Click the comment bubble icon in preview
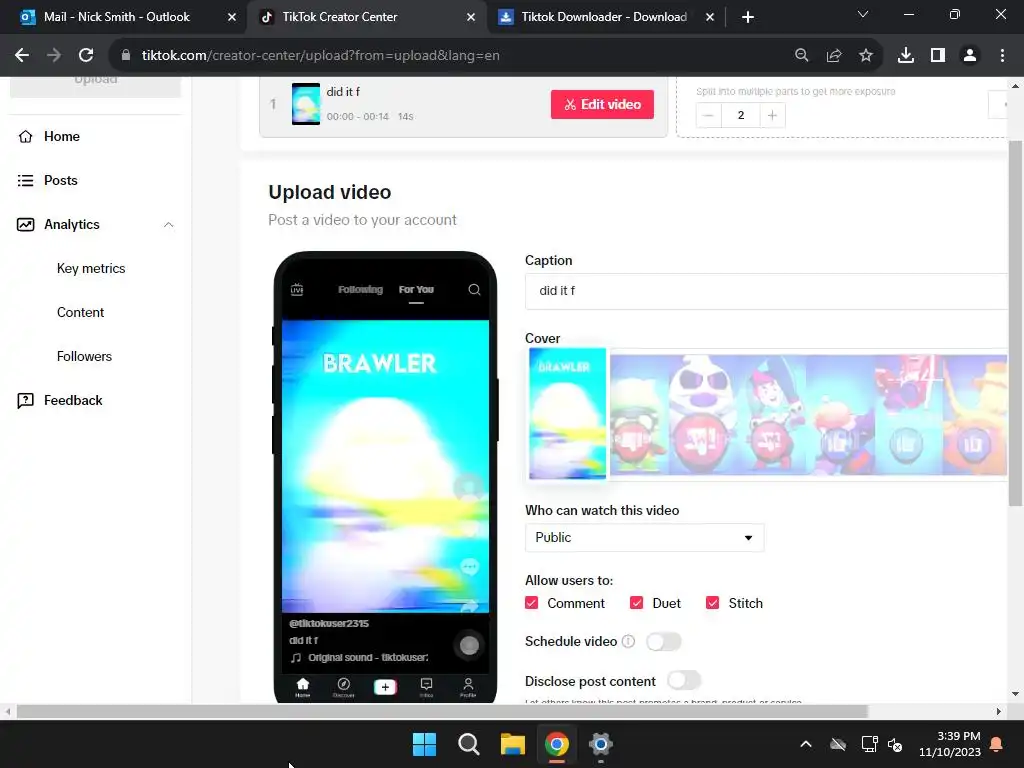 point(470,566)
